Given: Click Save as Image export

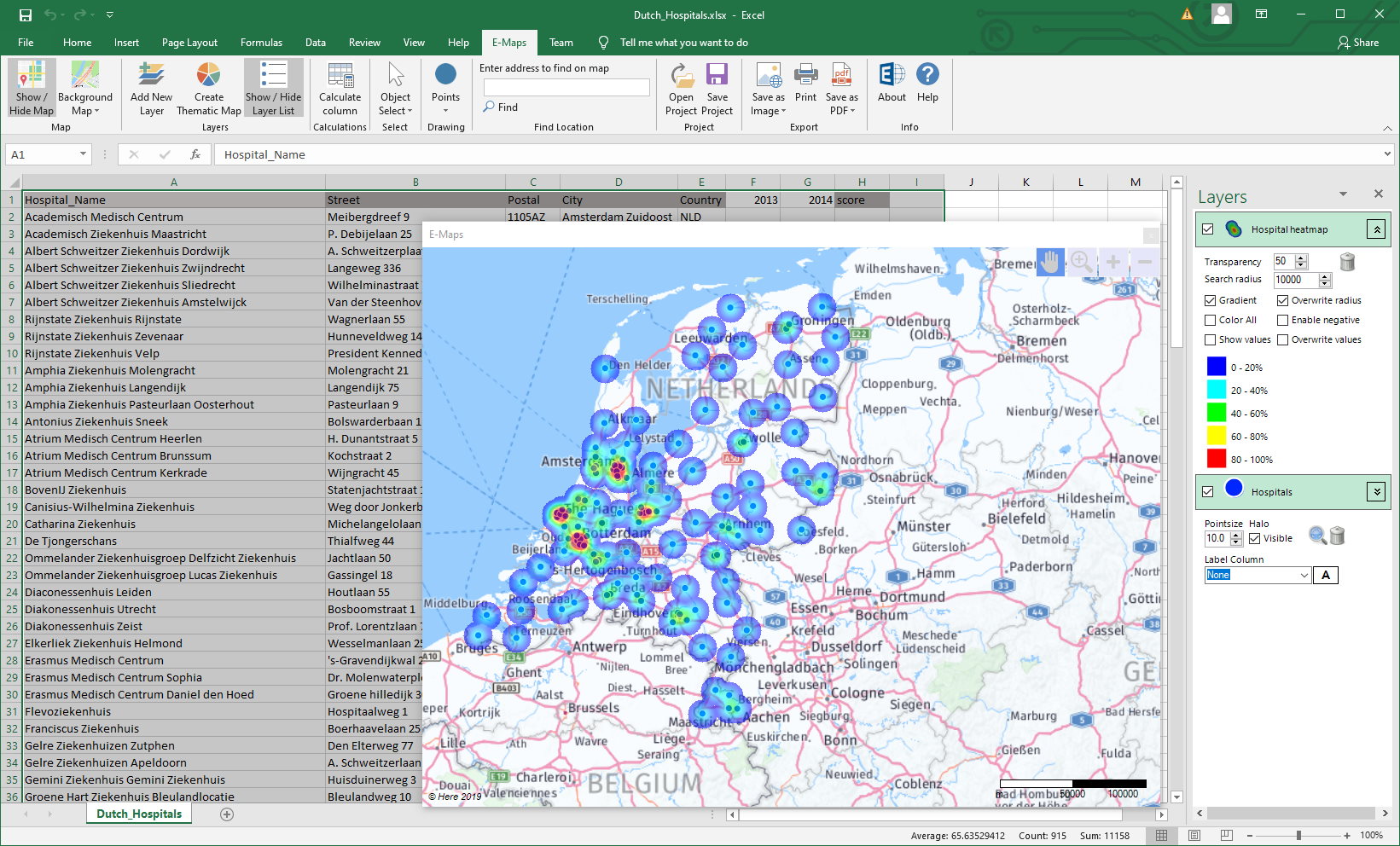Looking at the screenshot, I should point(766,88).
